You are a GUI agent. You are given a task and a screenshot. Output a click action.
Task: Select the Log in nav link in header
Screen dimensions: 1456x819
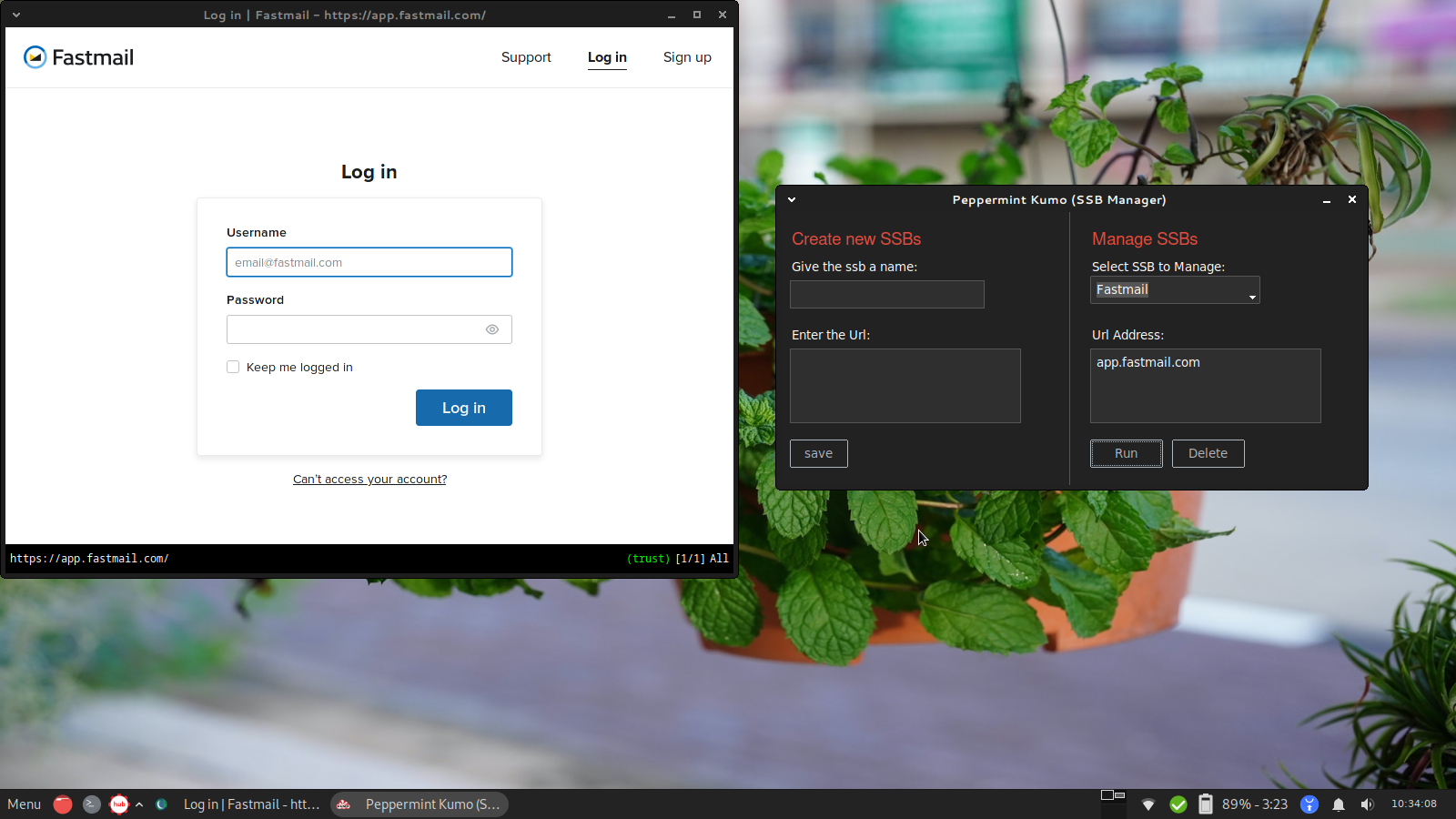(607, 57)
